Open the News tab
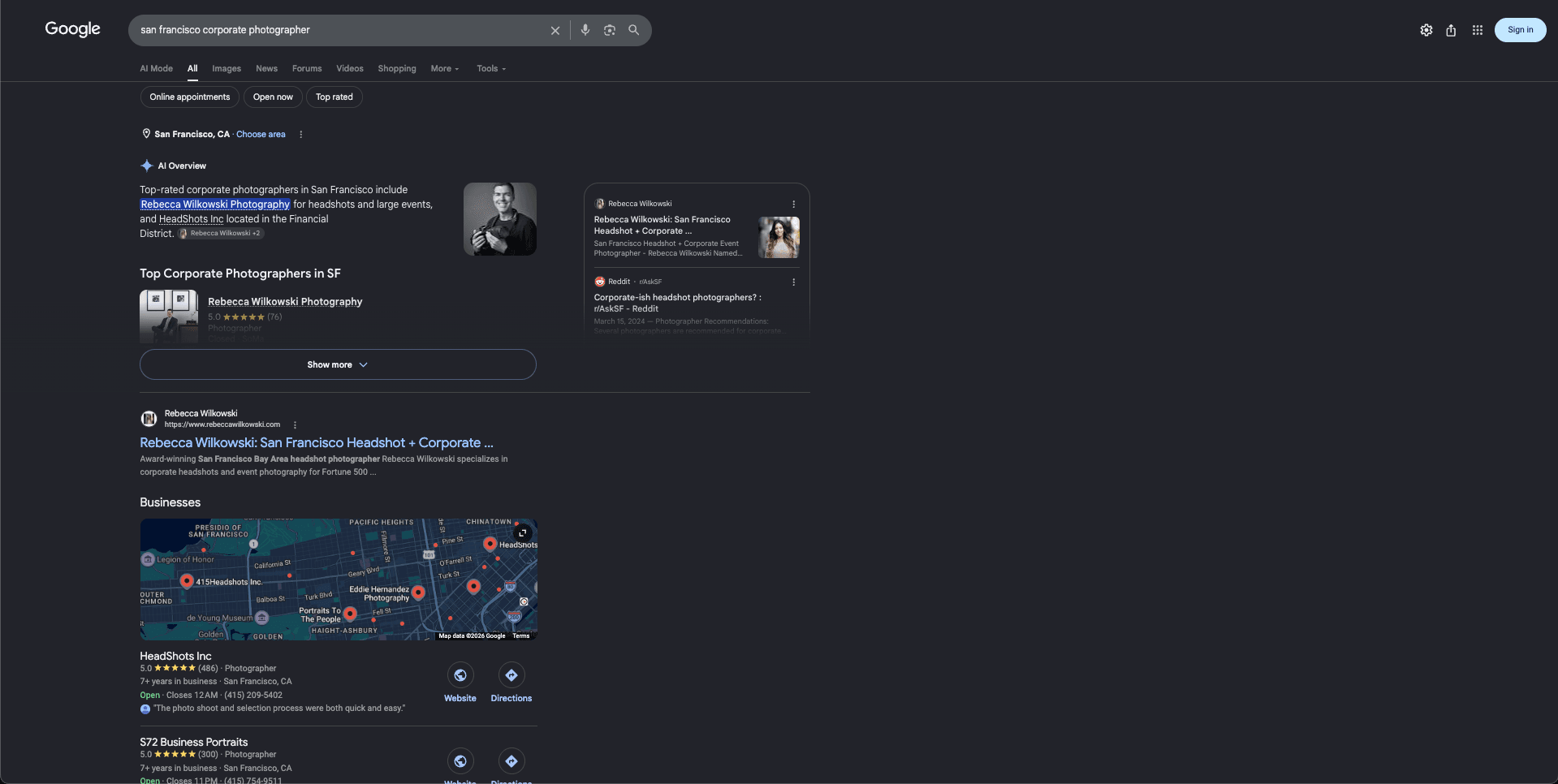Image resolution: width=1558 pixels, height=784 pixels. 266,69
